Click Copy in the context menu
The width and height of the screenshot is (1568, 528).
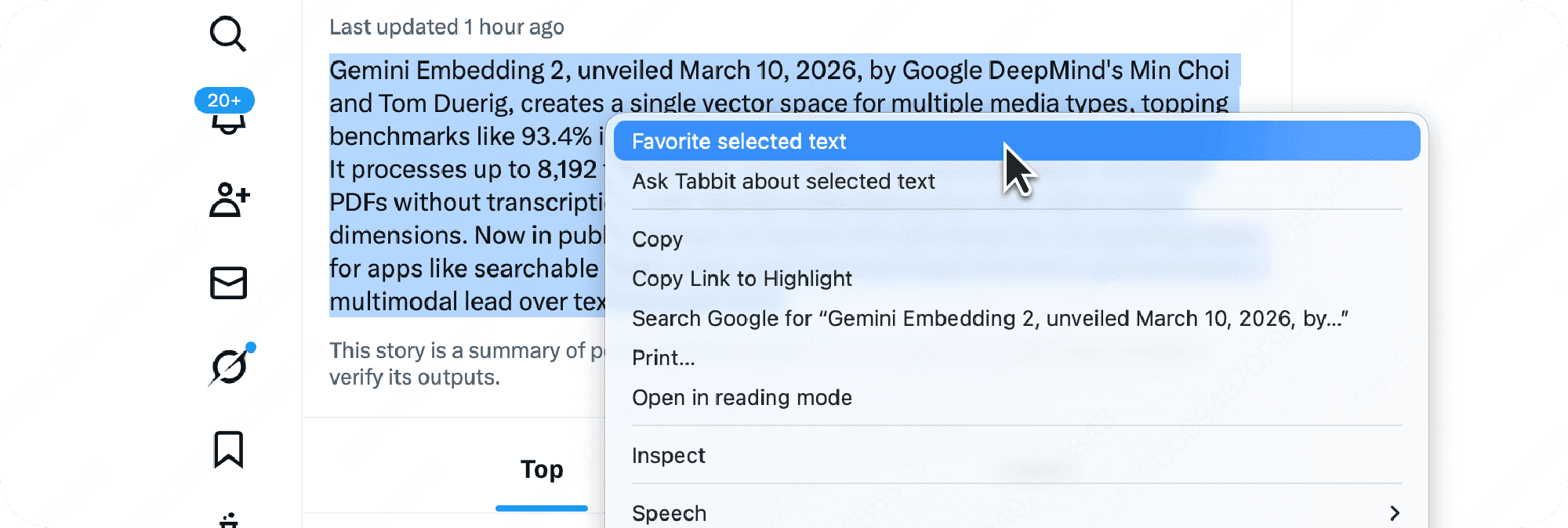point(657,240)
